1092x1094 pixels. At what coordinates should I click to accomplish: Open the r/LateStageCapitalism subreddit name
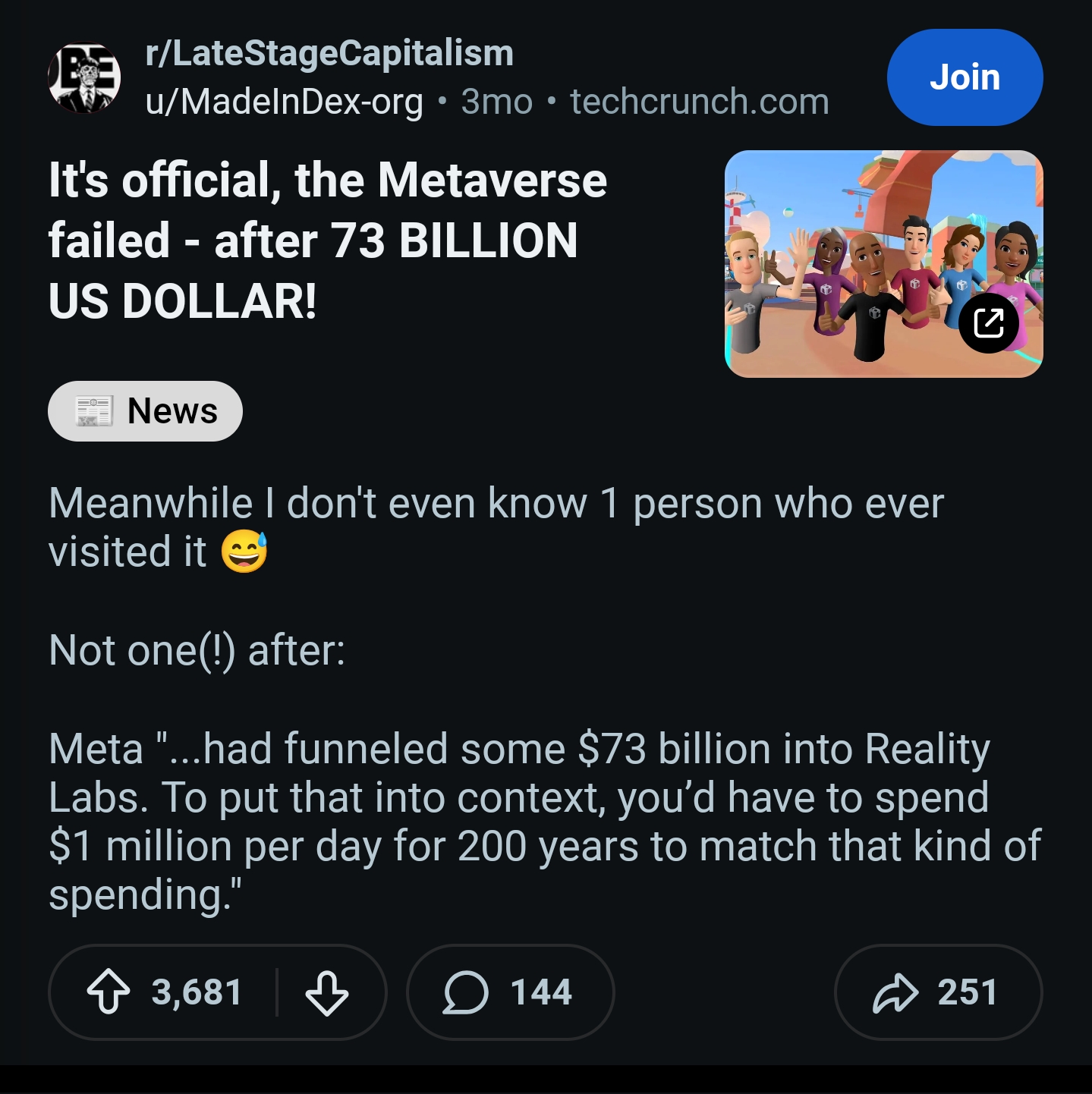(x=329, y=53)
